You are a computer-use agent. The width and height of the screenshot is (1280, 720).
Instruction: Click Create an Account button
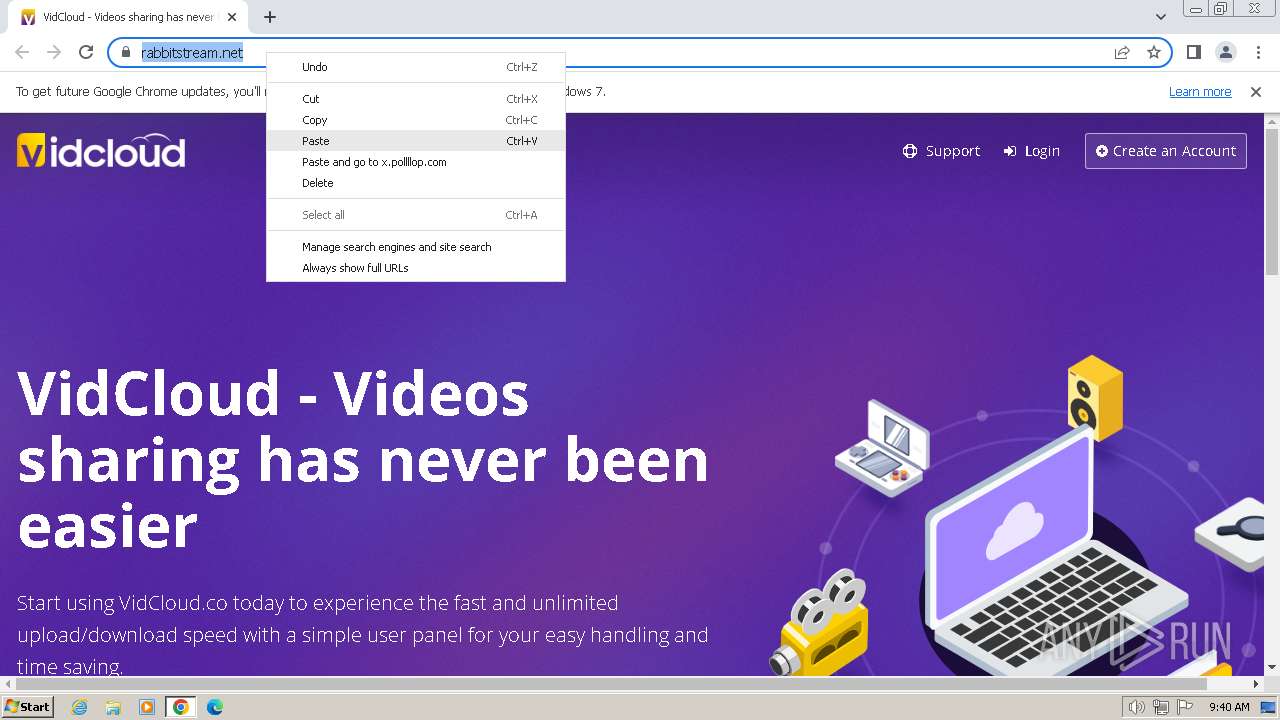[1166, 151]
